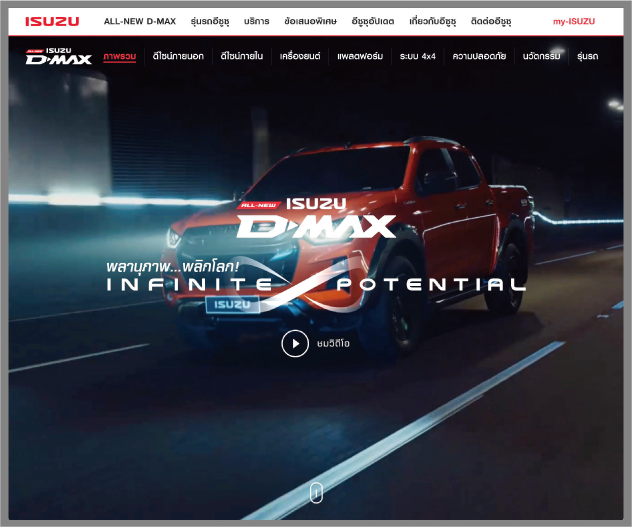This screenshot has height=527, width=632.
Task: Open the ติดต่ออีซูซุ menu
Action: pyautogui.click(x=491, y=21)
